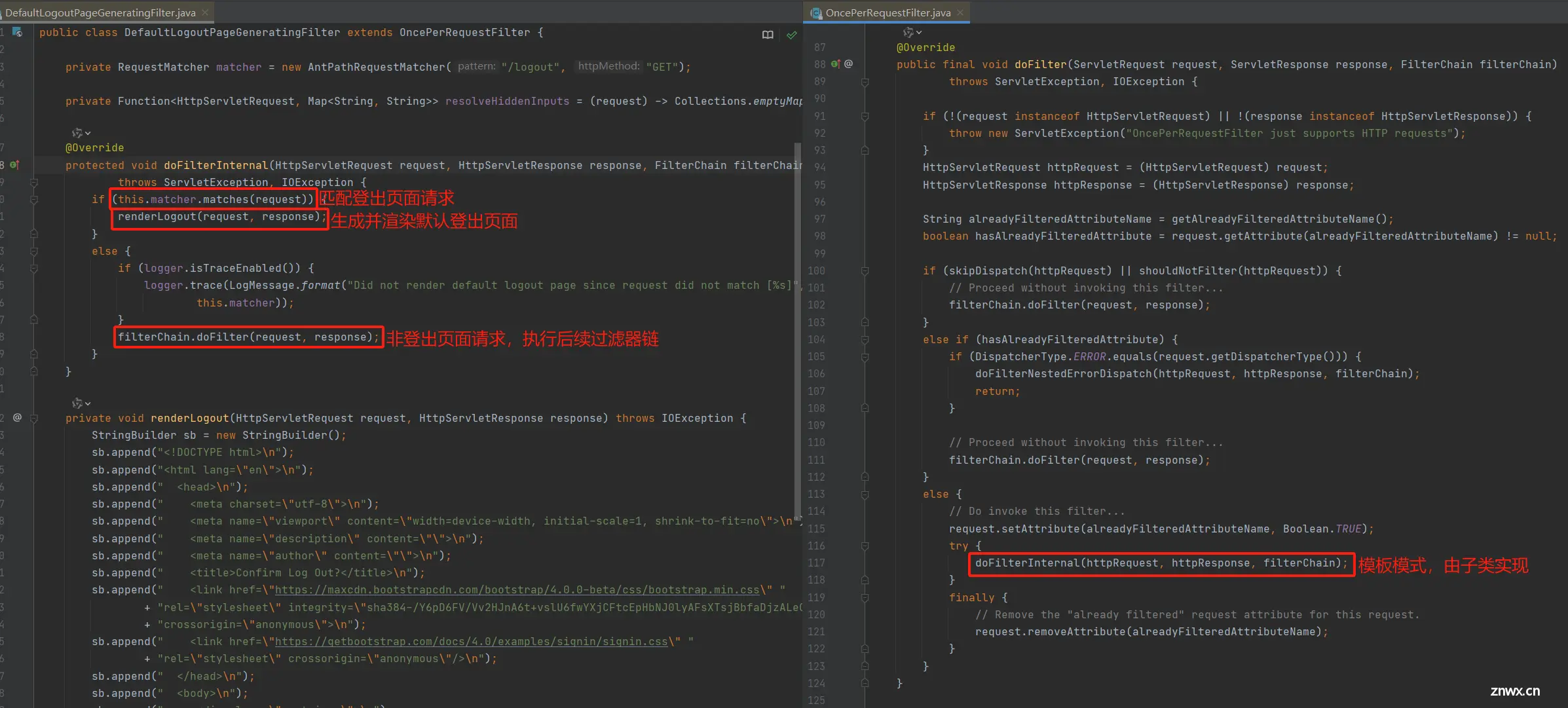Image resolution: width=1568 pixels, height=708 pixels.
Task: Collapse the instanceof check block at line 91
Action: click(865, 117)
